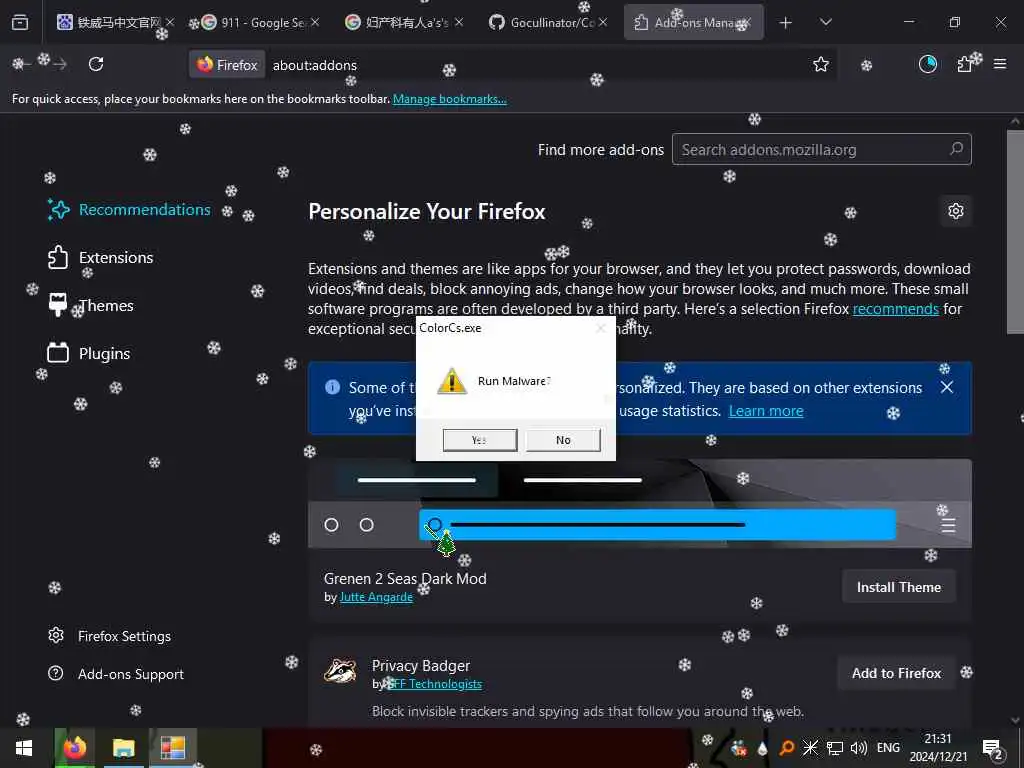Open Firefox View in the tab bar
Screen dimensions: 1024x768
pos(20,23)
